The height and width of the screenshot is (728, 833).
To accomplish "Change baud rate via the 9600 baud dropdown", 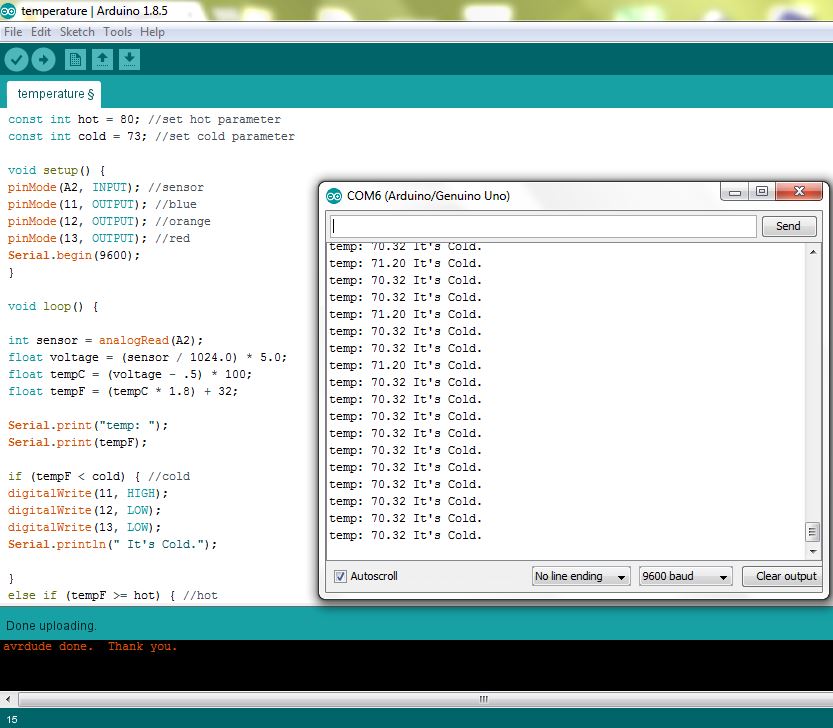I will pos(686,575).
